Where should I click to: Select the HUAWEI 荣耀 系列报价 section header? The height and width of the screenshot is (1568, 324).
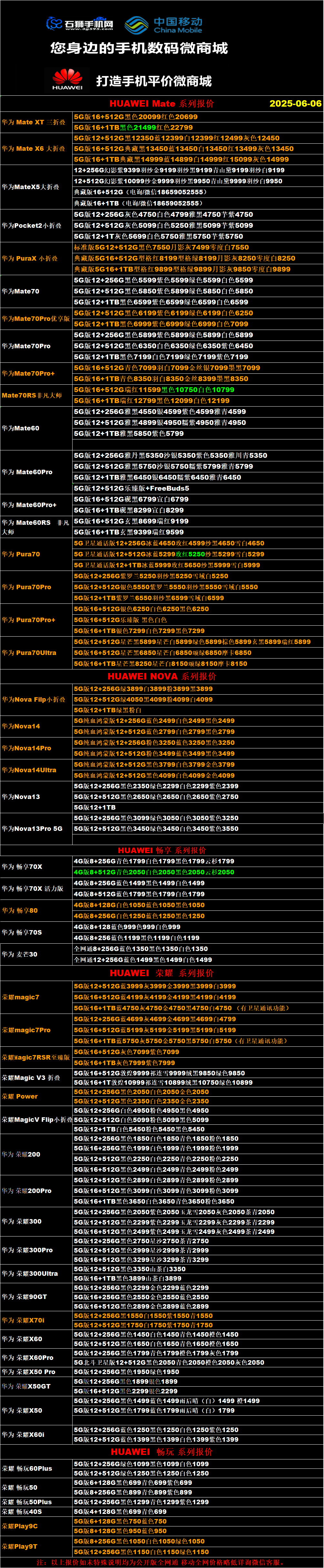162,973
